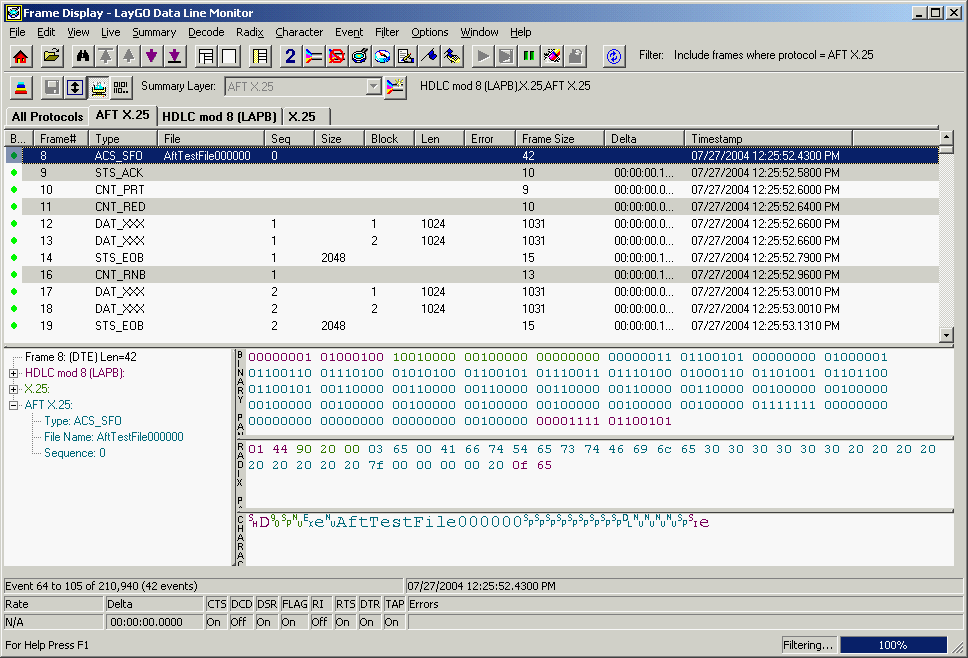Screen dimensions: 968x658
Task: Click the Delta column header
Action: (x=644, y=139)
